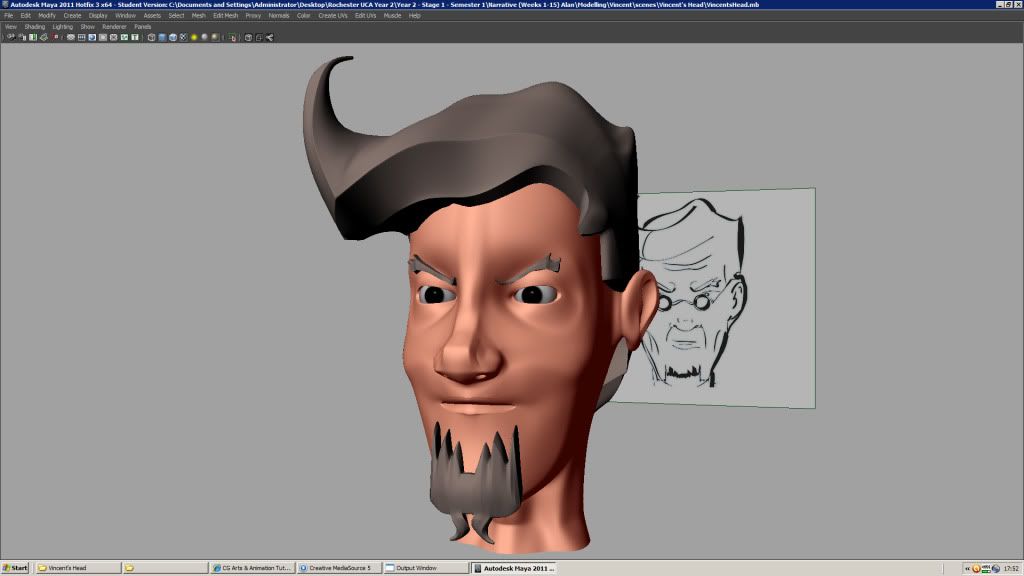This screenshot has width=1024, height=576.
Task: Open the Edit Mesh menu
Action: (x=226, y=16)
